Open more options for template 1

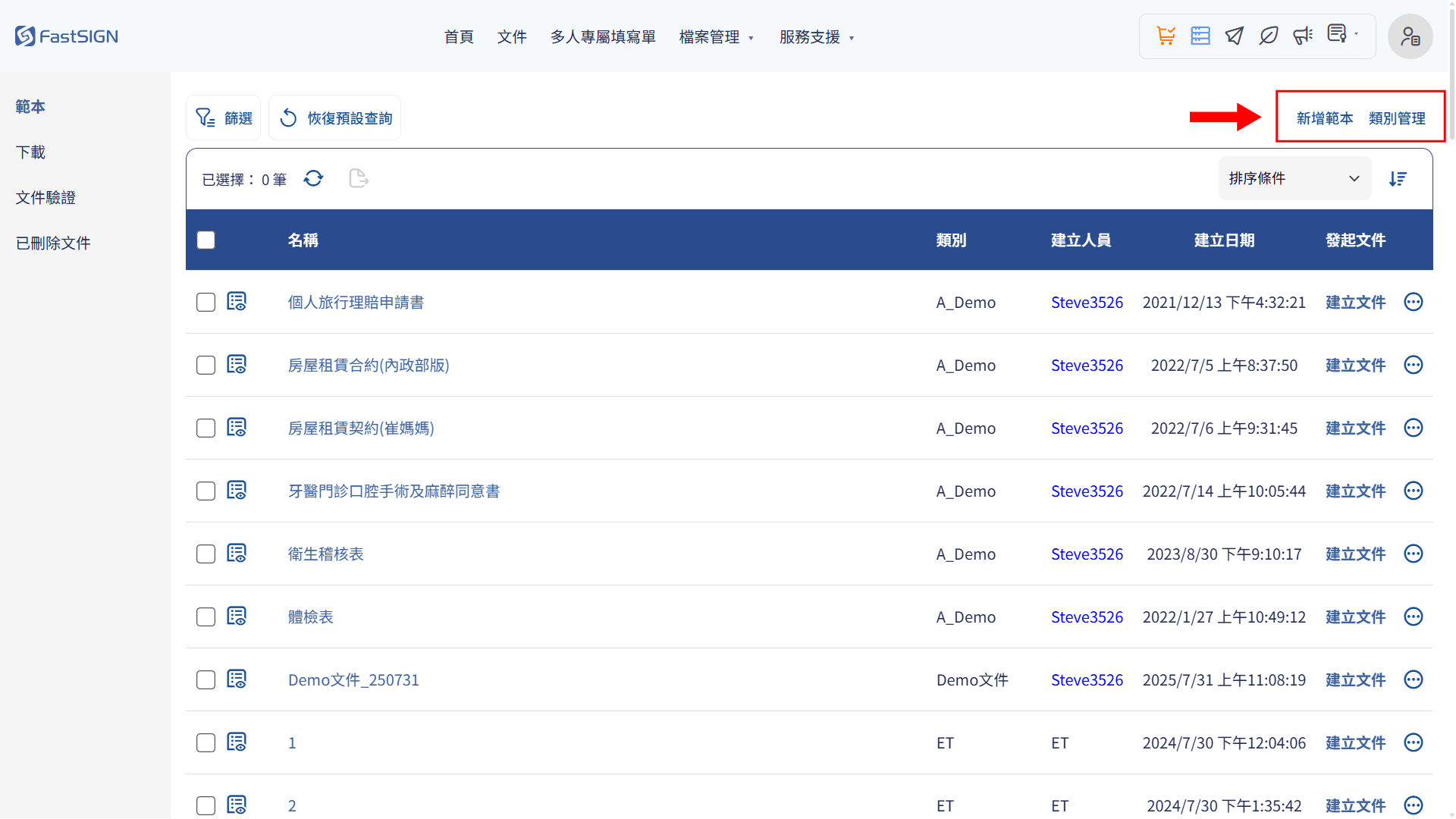tap(1413, 742)
